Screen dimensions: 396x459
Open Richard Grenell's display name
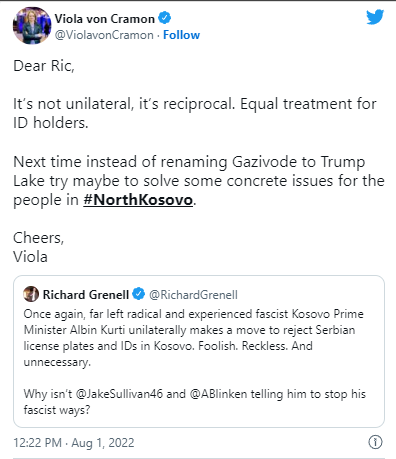click(x=86, y=295)
